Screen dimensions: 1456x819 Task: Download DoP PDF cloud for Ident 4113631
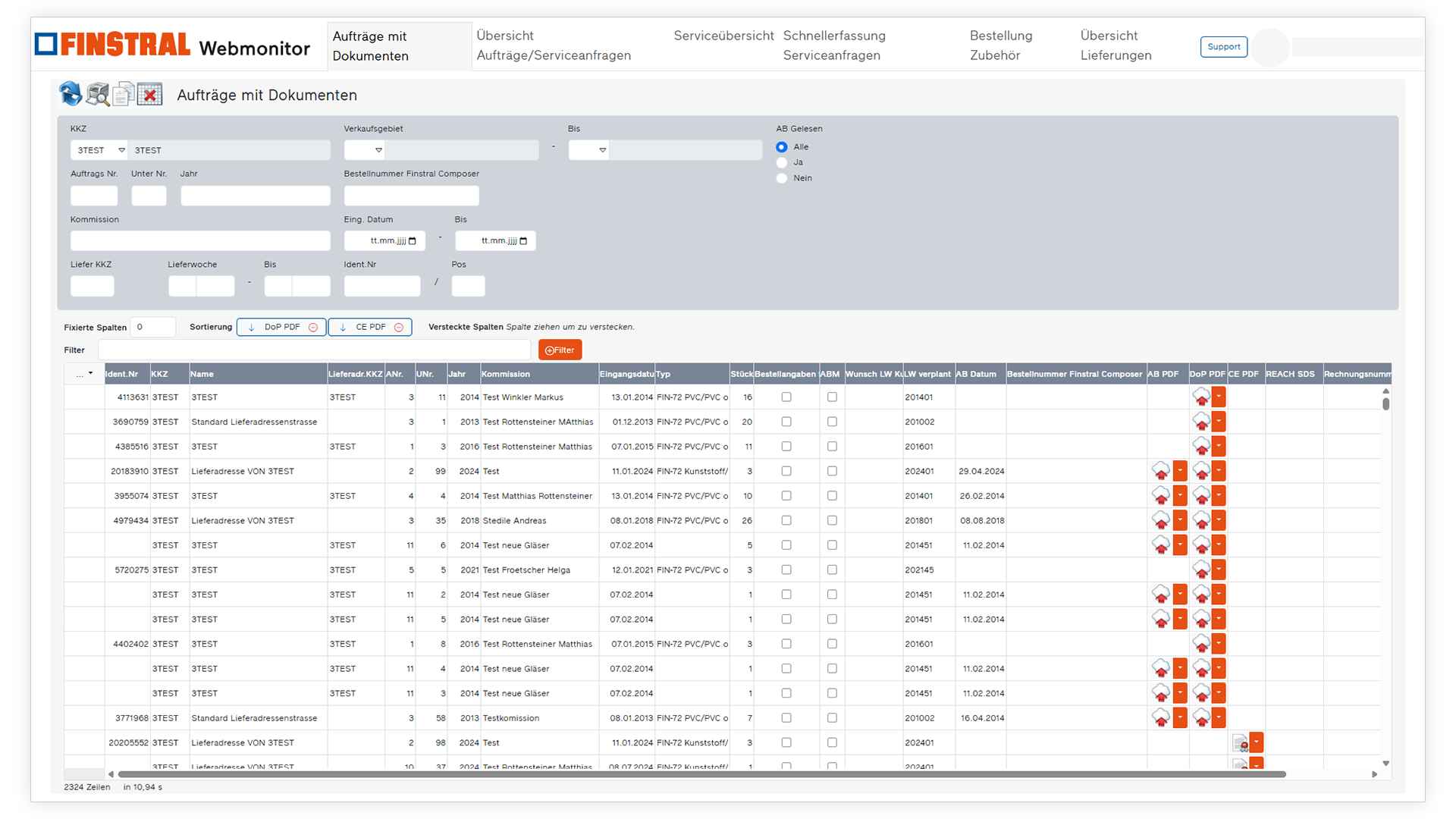click(x=1201, y=397)
